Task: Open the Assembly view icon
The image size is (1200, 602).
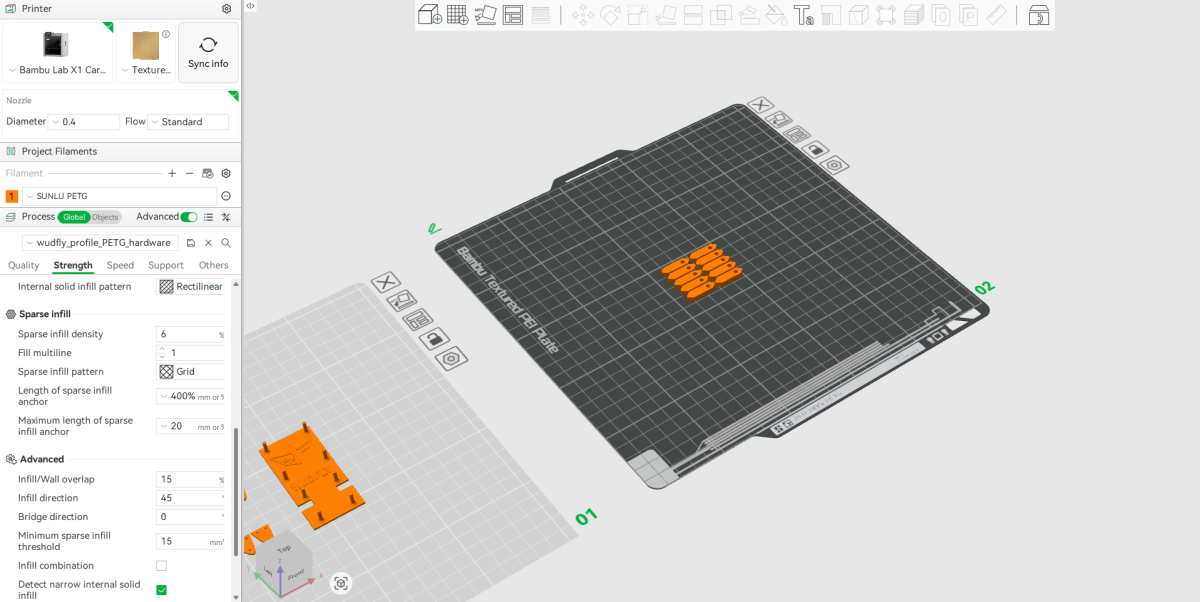Action: click(1039, 15)
